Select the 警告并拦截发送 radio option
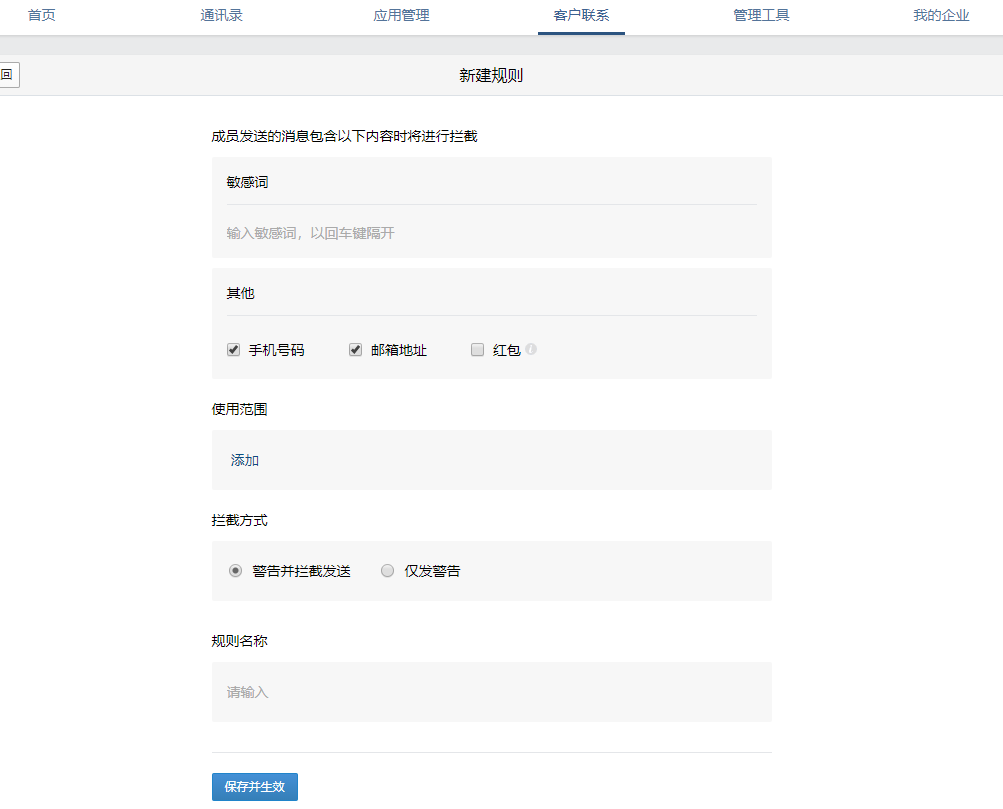Screen dimensions: 1003x809 236,571
